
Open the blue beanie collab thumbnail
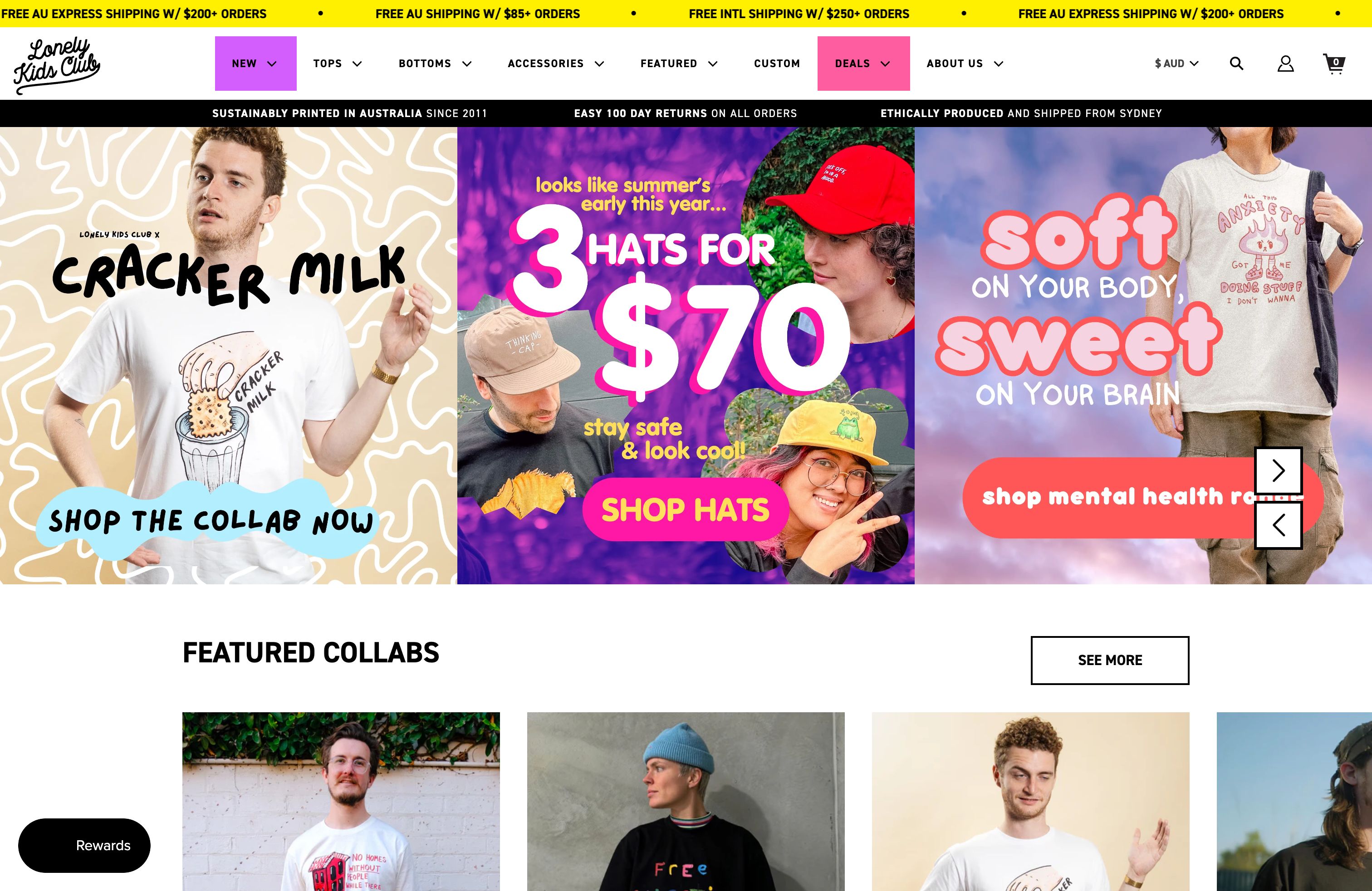point(686,802)
